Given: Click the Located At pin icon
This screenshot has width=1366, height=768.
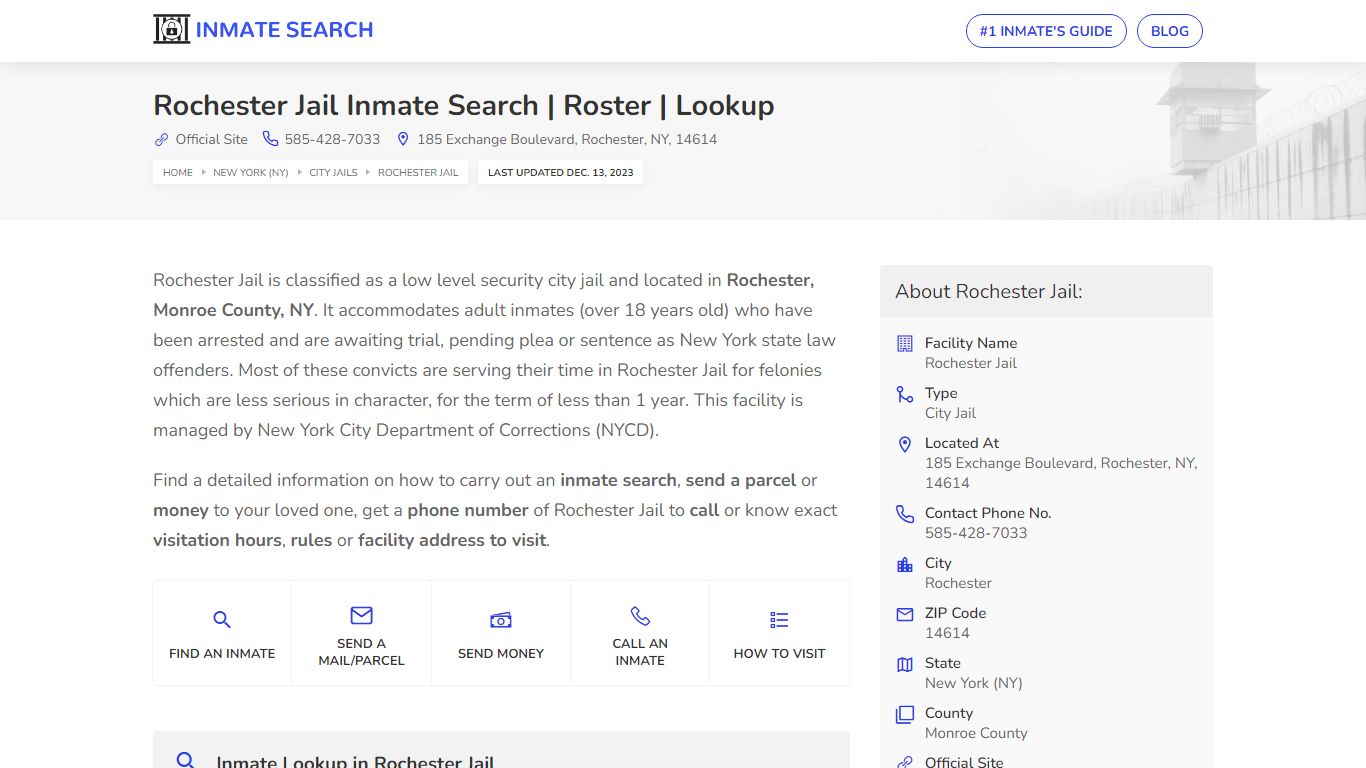Looking at the screenshot, I should [905, 444].
